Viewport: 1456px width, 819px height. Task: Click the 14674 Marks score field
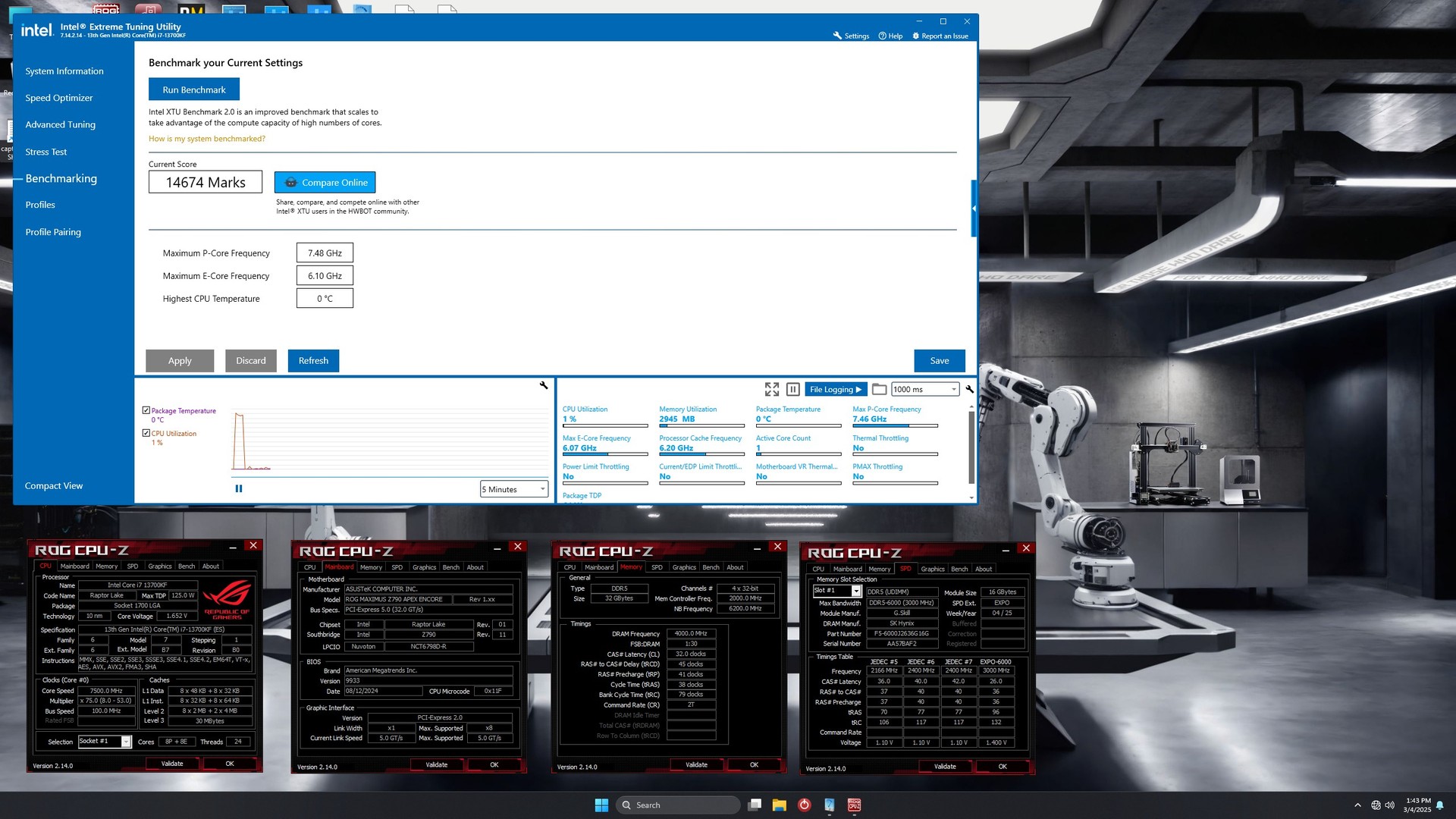pos(206,182)
